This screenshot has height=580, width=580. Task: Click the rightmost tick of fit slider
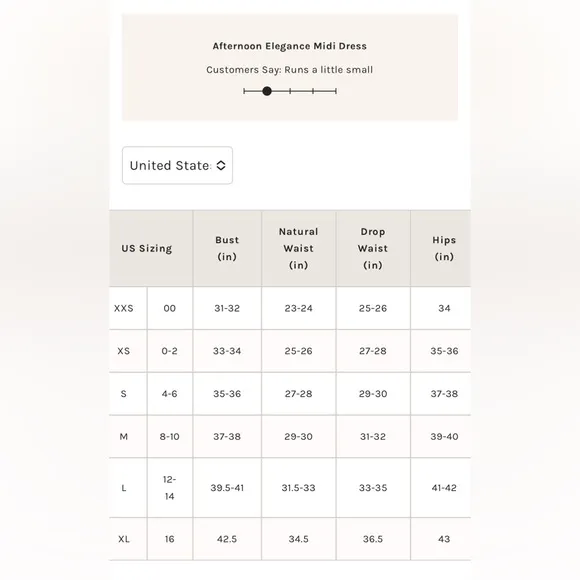pyautogui.click(x=335, y=91)
